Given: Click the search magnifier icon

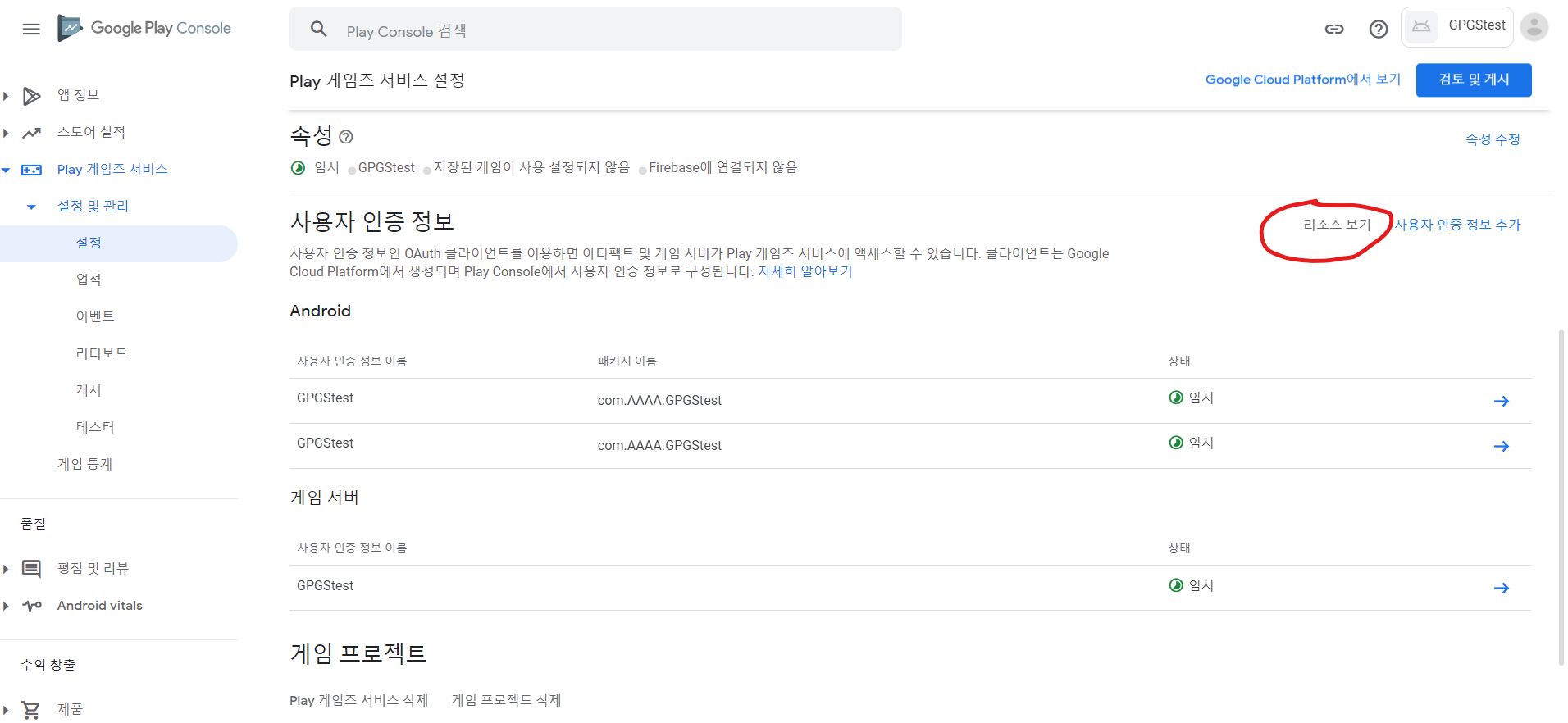Looking at the screenshot, I should pos(319,30).
